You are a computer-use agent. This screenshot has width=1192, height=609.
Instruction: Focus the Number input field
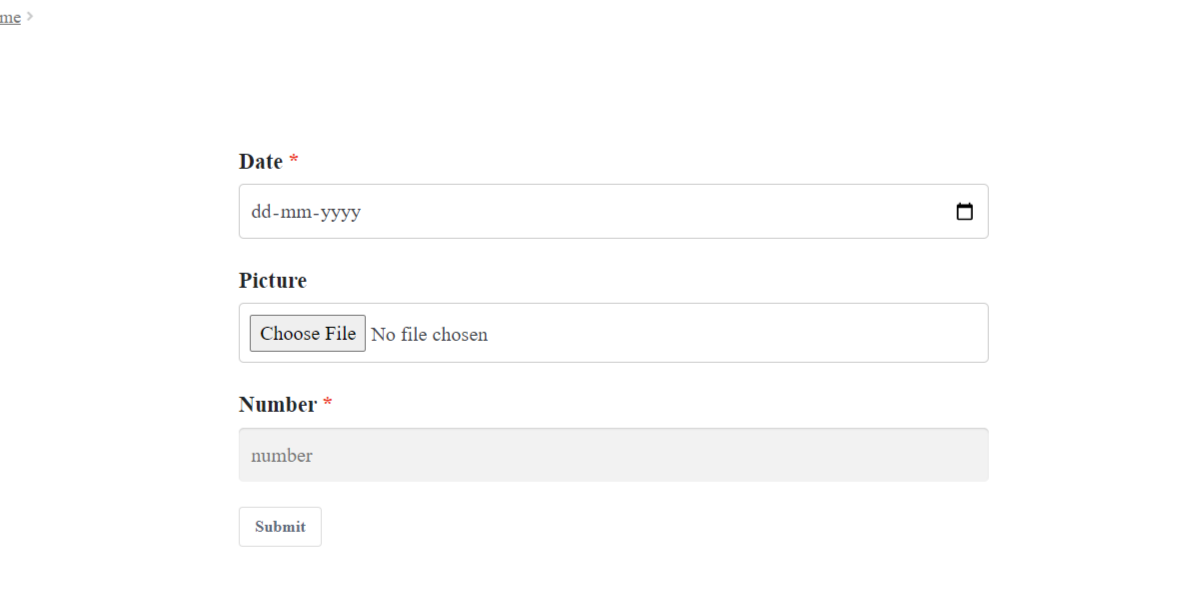[x=613, y=455]
